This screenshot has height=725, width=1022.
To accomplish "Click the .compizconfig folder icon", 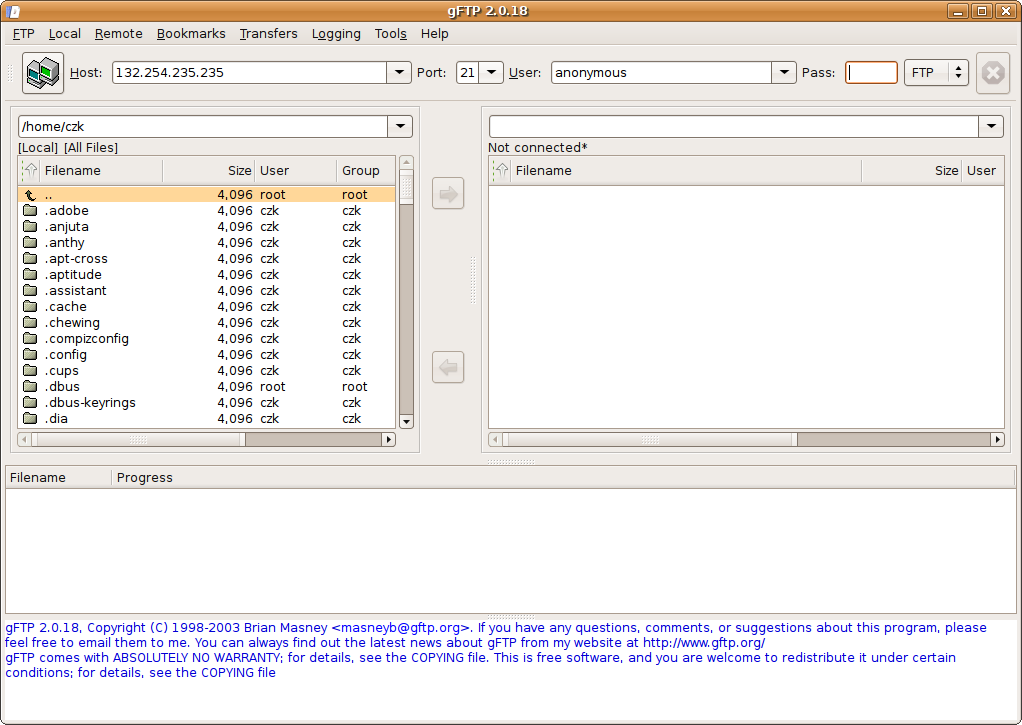I will click(30, 338).
